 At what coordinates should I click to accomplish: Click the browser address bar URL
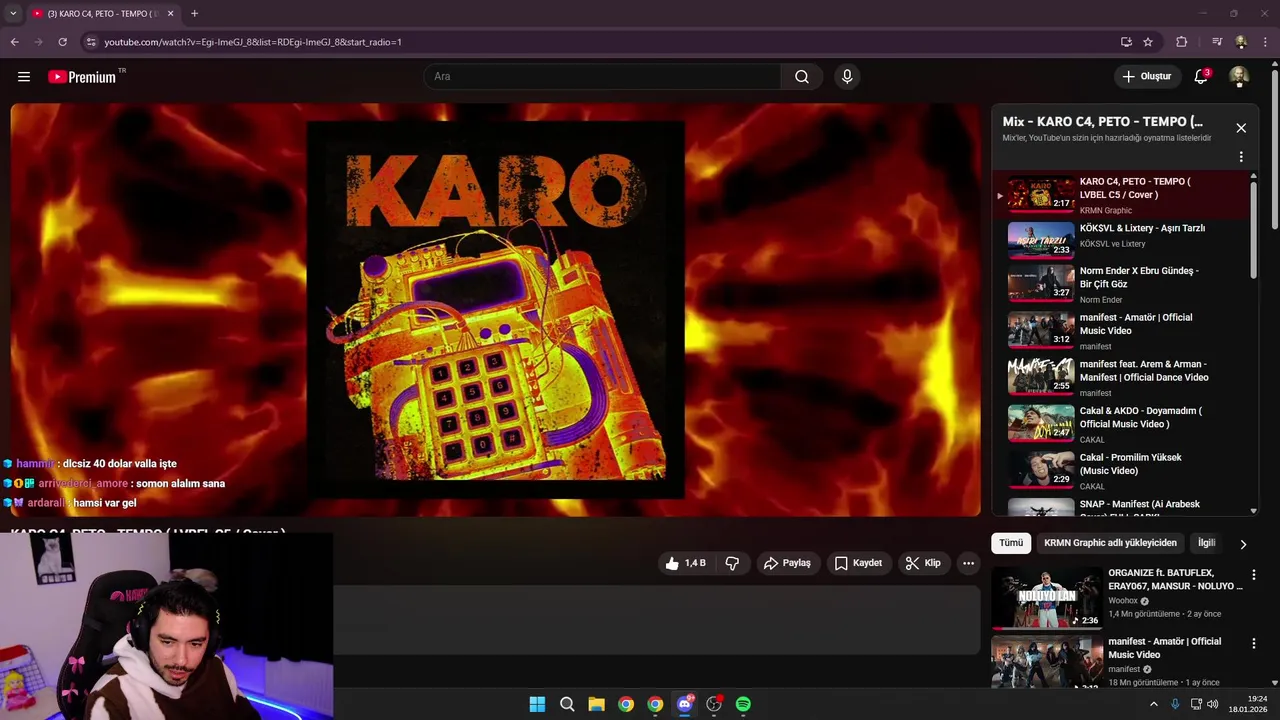point(253,42)
